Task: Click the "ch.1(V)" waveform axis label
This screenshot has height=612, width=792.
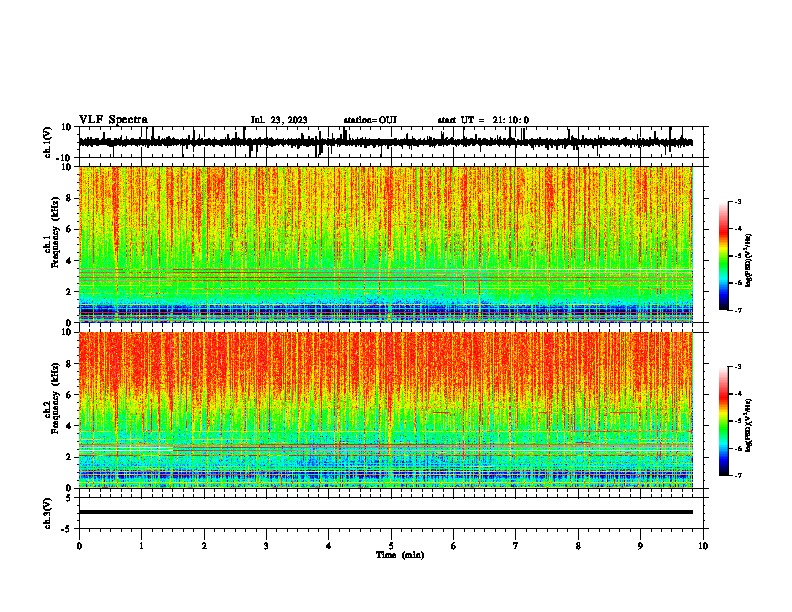Action: (48, 142)
